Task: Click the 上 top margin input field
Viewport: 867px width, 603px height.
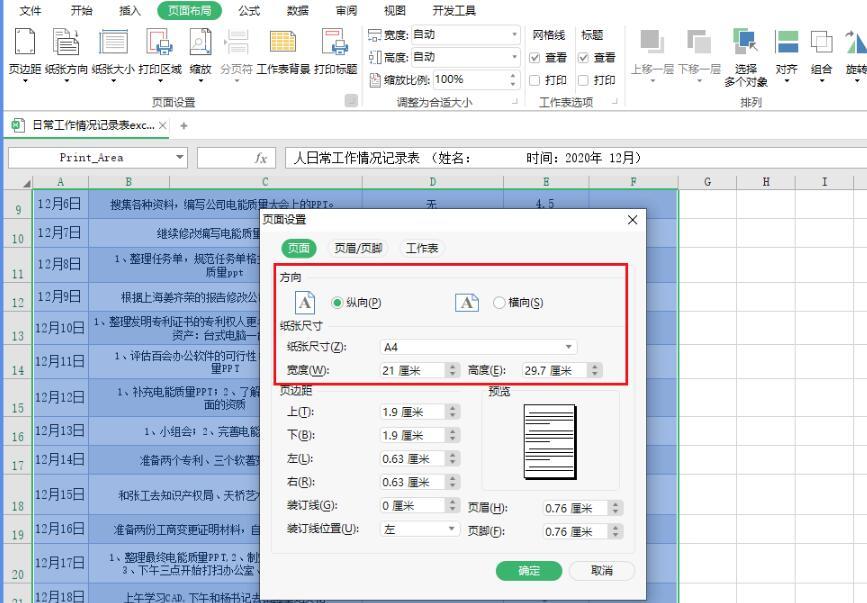Action: click(411, 411)
